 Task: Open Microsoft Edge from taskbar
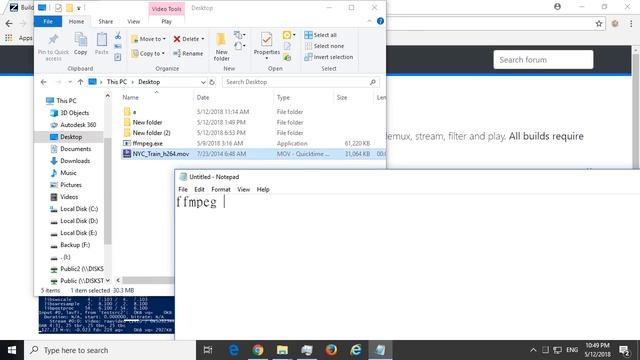pyautogui.click(x=233, y=350)
